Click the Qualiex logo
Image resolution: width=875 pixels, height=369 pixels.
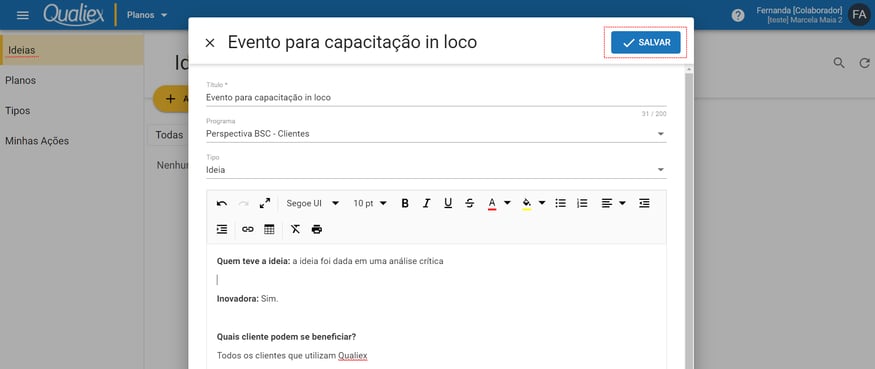pyautogui.click(x=74, y=15)
